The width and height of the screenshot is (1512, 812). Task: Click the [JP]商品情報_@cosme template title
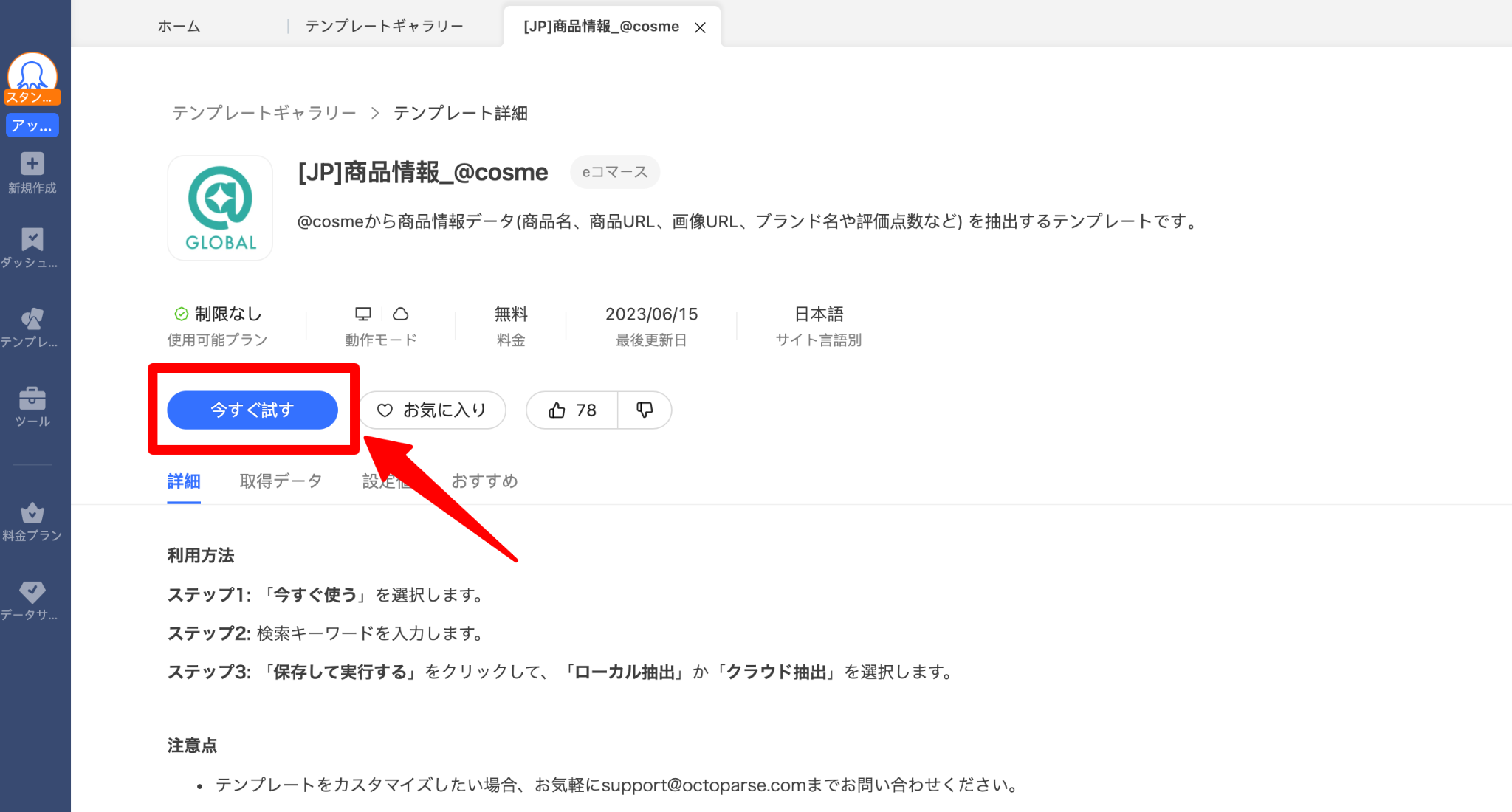pos(423,172)
